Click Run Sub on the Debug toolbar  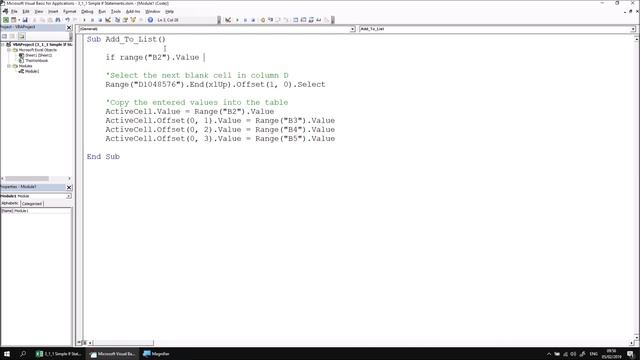[x=237, y=20]
